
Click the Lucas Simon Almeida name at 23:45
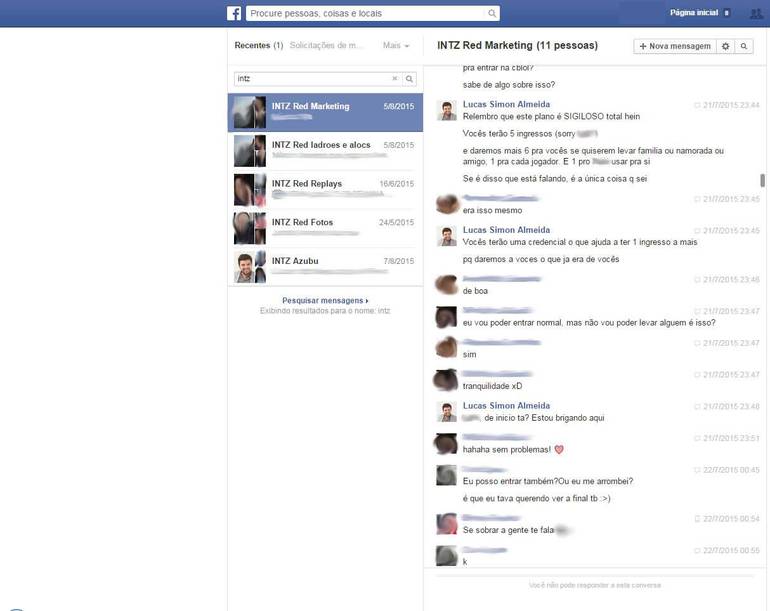[506, 230]
